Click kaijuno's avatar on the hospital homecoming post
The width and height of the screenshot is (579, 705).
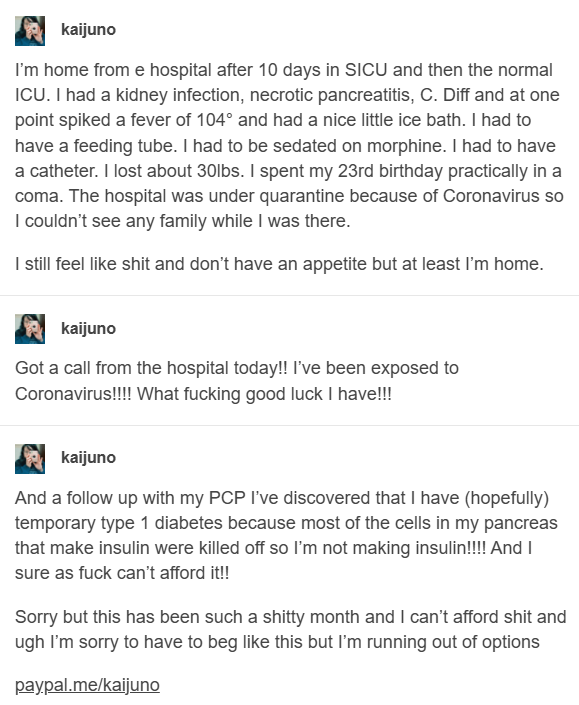point(30,31)
